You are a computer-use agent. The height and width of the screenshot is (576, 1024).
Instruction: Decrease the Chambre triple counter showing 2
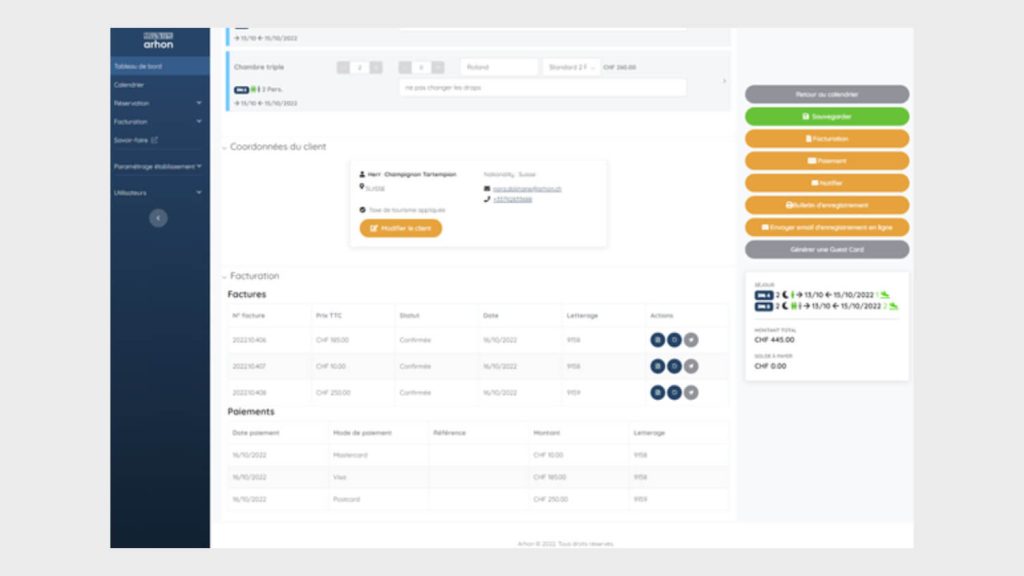tap(343, 67)
